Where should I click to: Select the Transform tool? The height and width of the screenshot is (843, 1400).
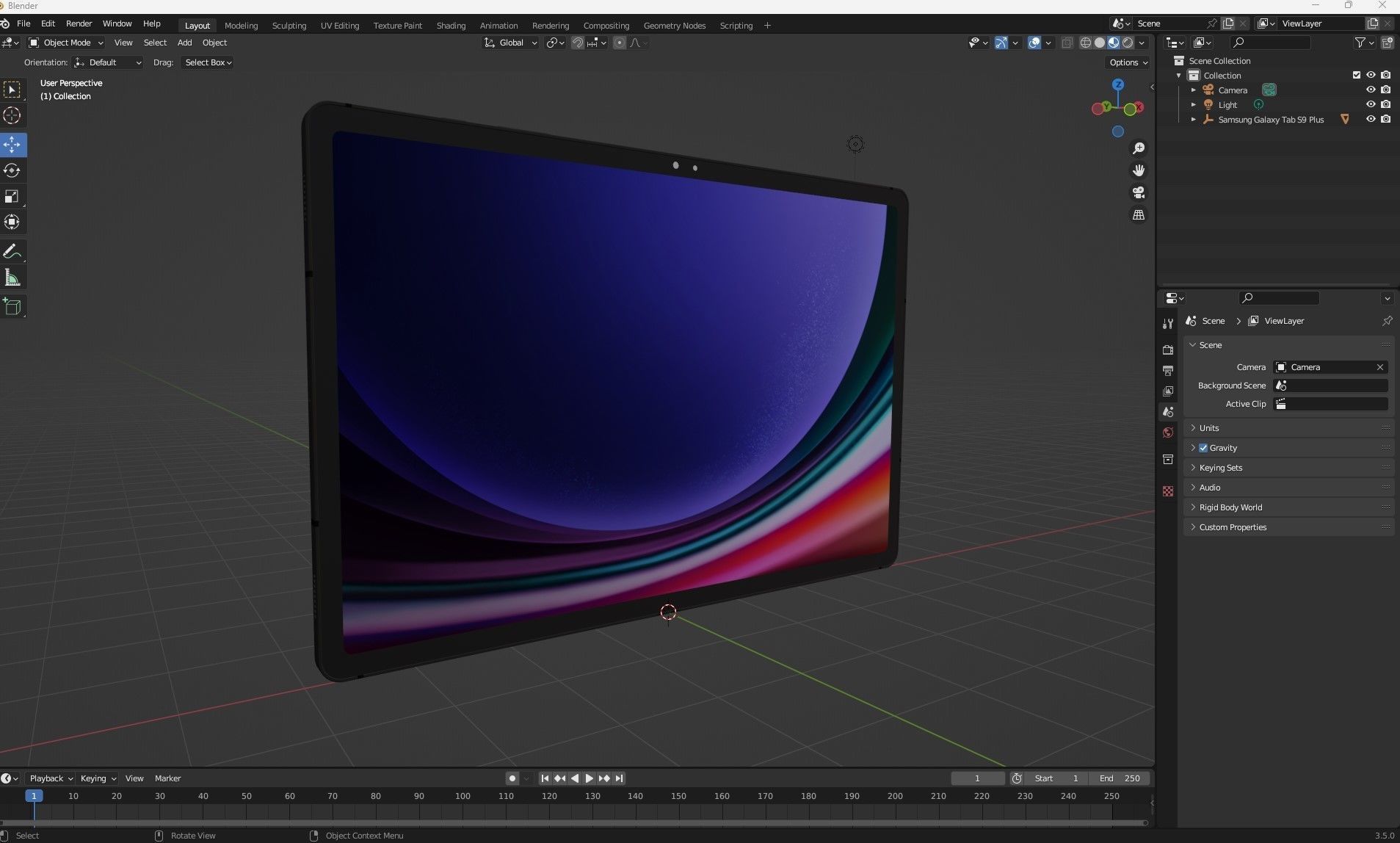tap(12, 222)
